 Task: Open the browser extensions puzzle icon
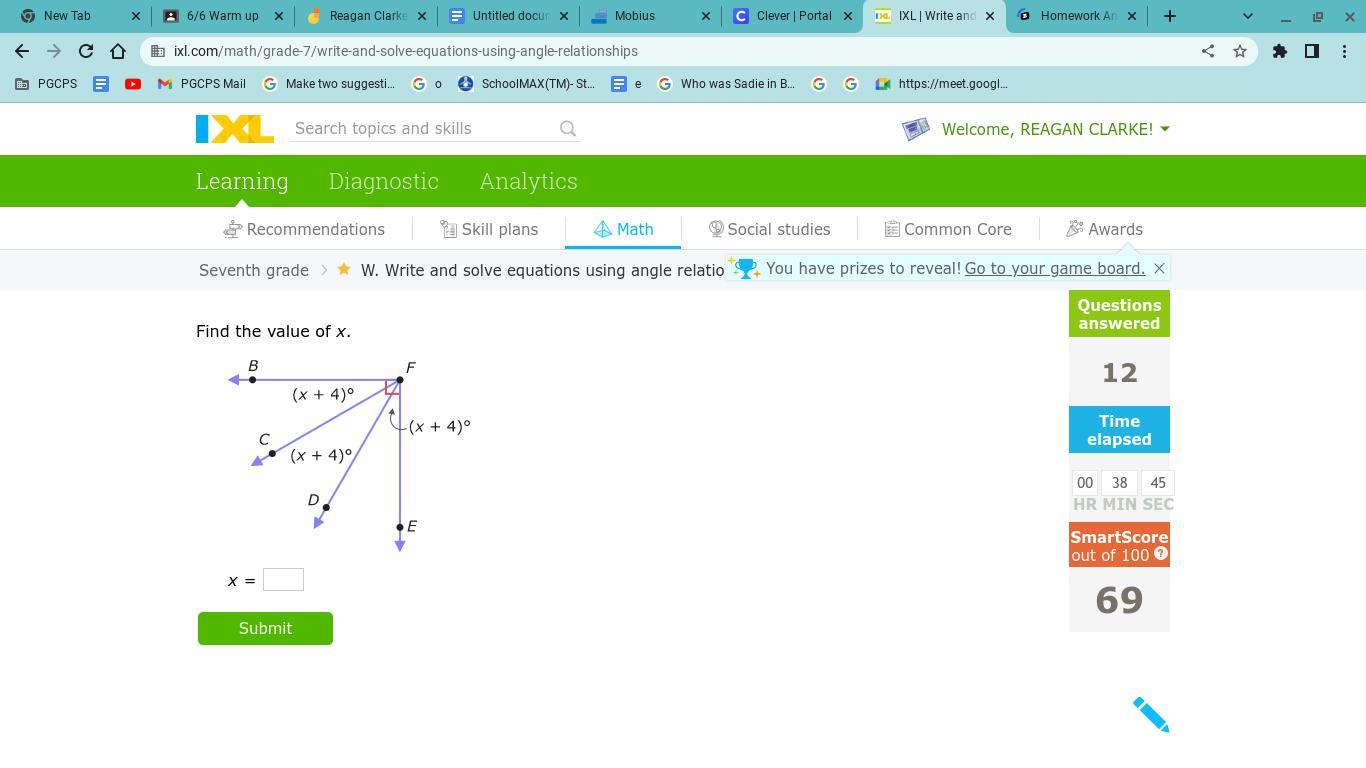(x=1279, y=51)
